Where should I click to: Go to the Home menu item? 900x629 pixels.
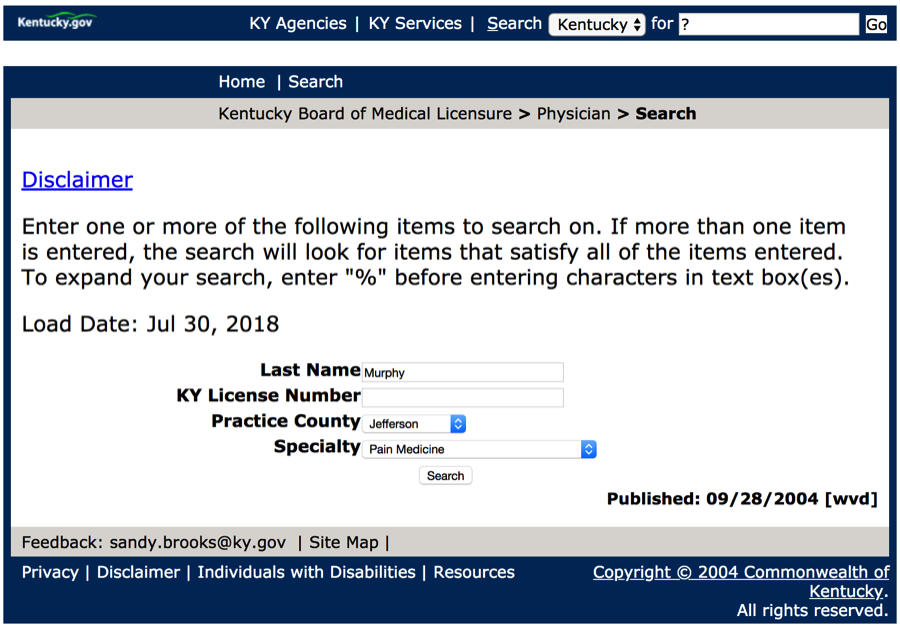(242, 82)
